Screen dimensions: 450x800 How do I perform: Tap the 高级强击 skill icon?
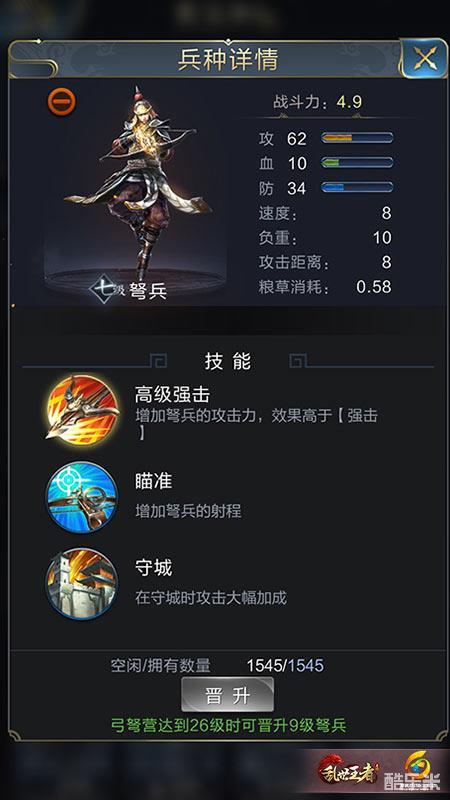pos(82,411)
